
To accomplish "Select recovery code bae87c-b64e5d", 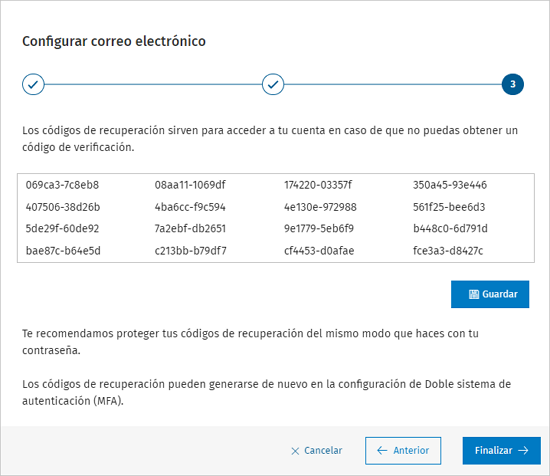I will tap(63, 251).
